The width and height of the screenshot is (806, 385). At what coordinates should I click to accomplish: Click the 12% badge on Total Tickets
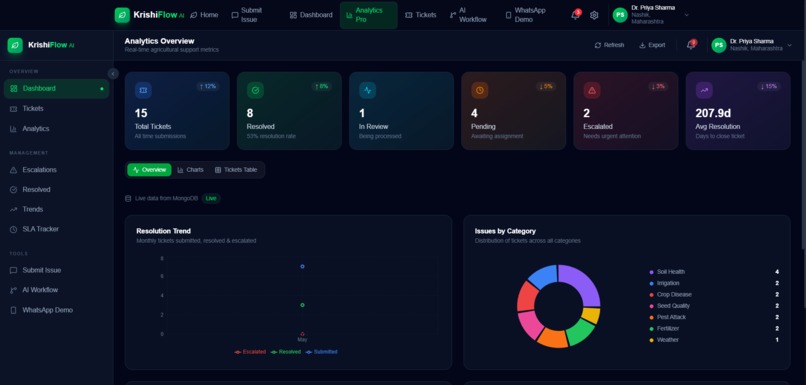pos(208,86)
